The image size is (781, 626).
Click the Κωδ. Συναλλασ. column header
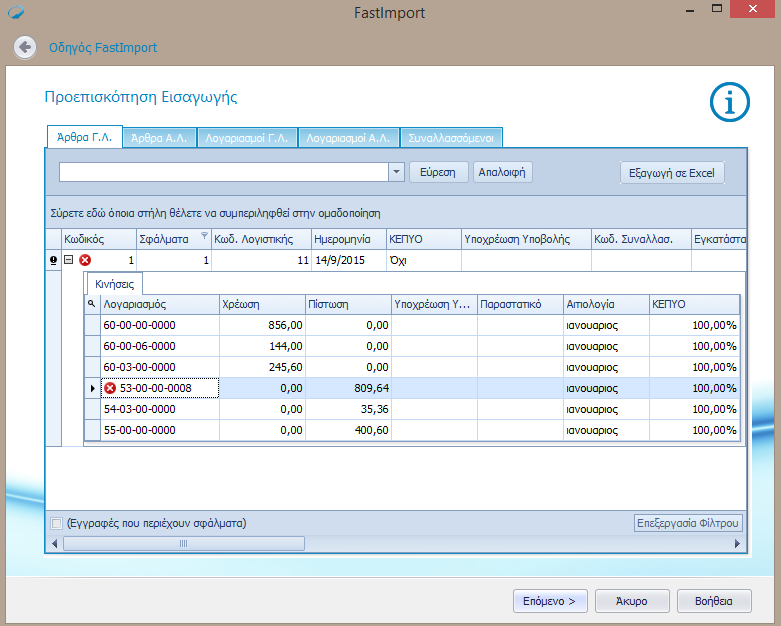[641, 239]
